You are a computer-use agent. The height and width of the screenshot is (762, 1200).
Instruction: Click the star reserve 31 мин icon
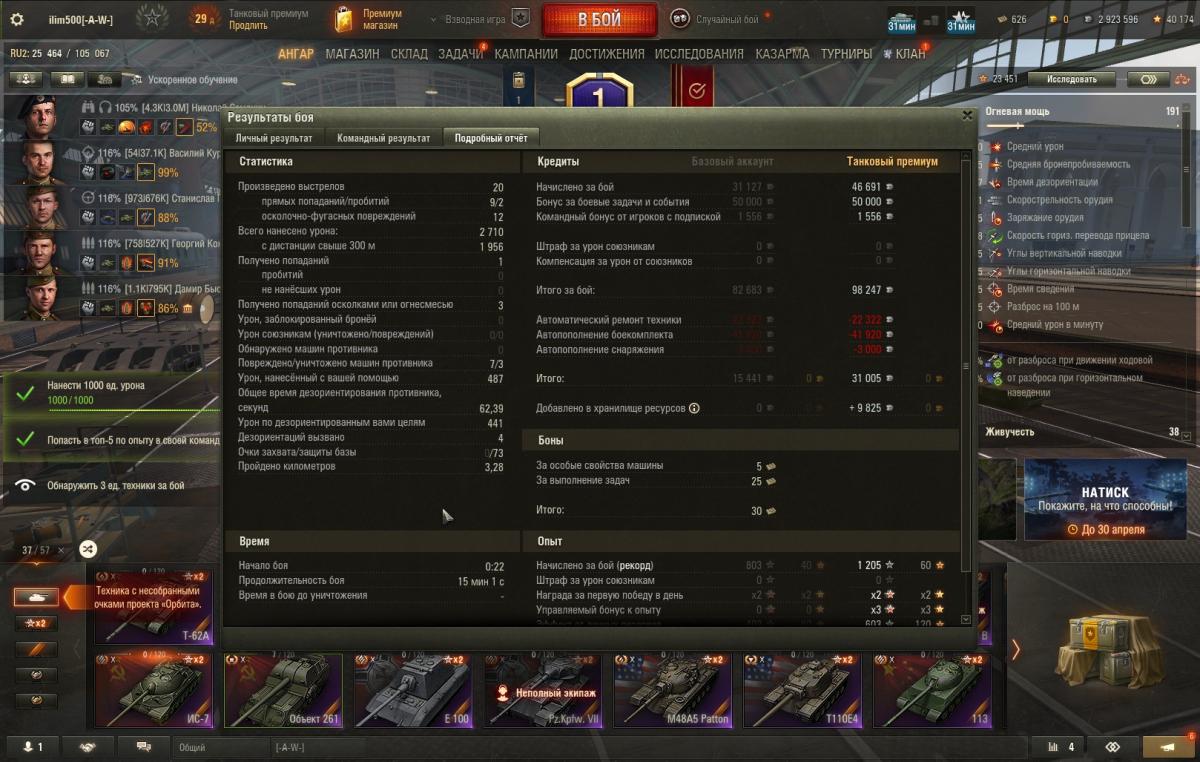point(960,20)
